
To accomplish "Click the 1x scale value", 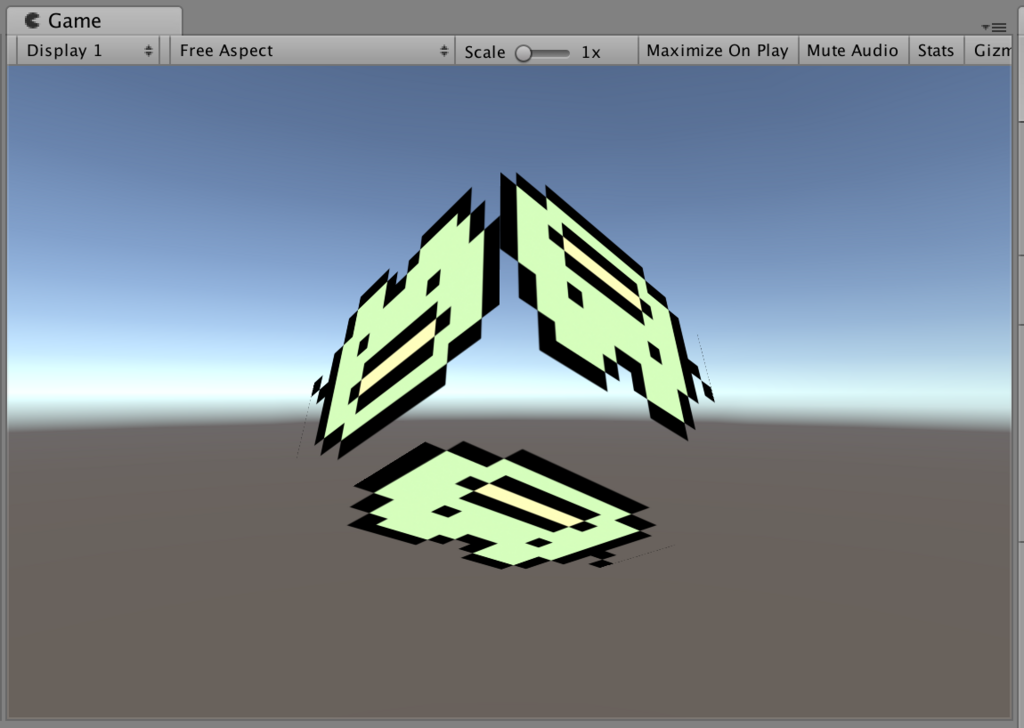I will click(591, 52).
